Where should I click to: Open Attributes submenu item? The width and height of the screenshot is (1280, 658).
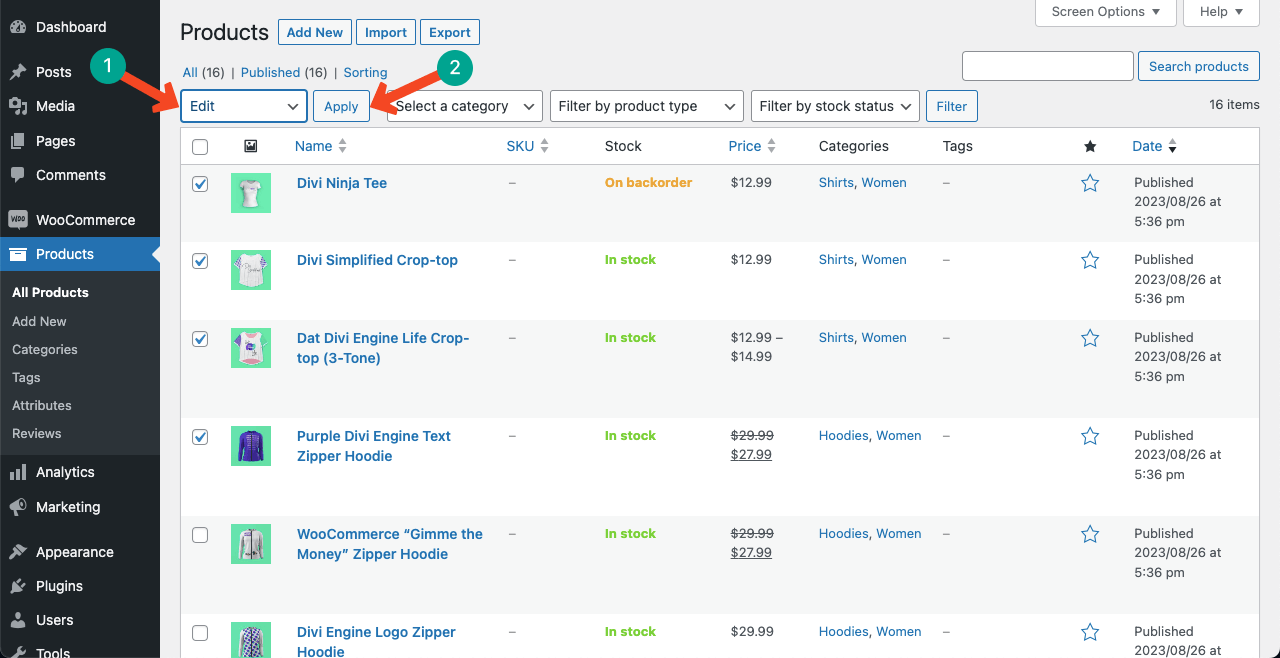[42, 405]
